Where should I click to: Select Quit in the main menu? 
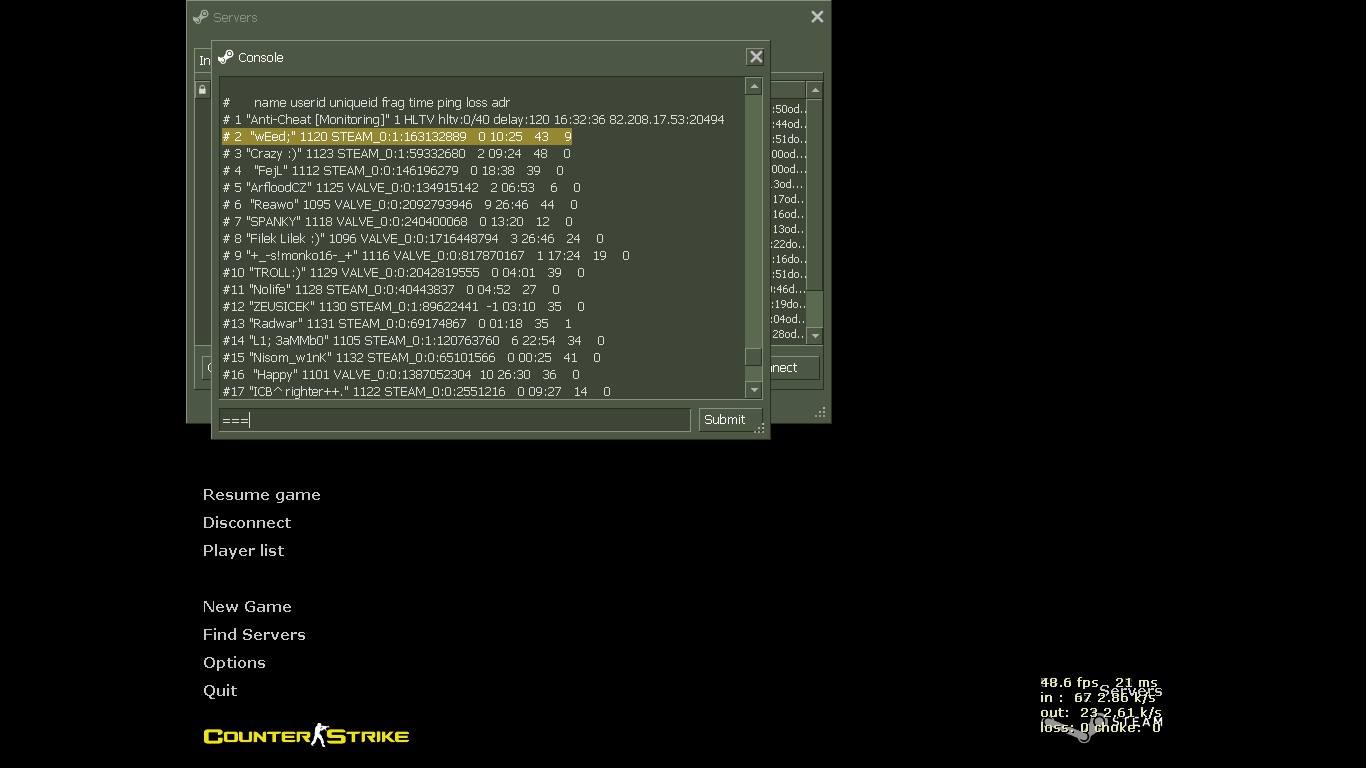click(x=220, y=691)
